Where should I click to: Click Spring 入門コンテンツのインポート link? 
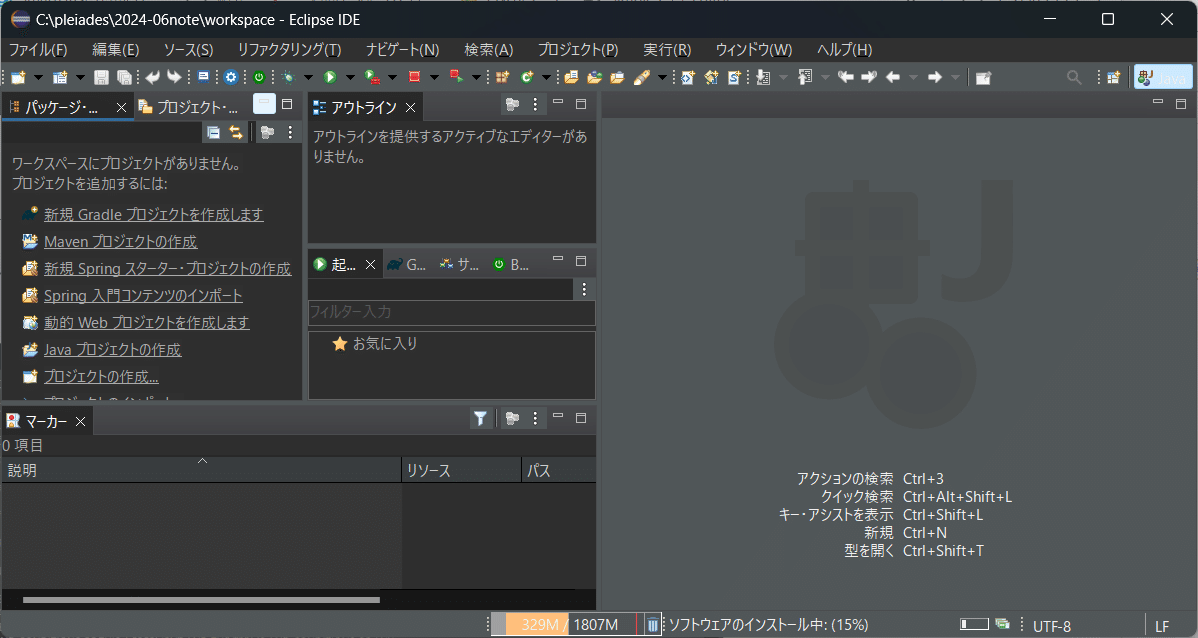coord(143,296)
